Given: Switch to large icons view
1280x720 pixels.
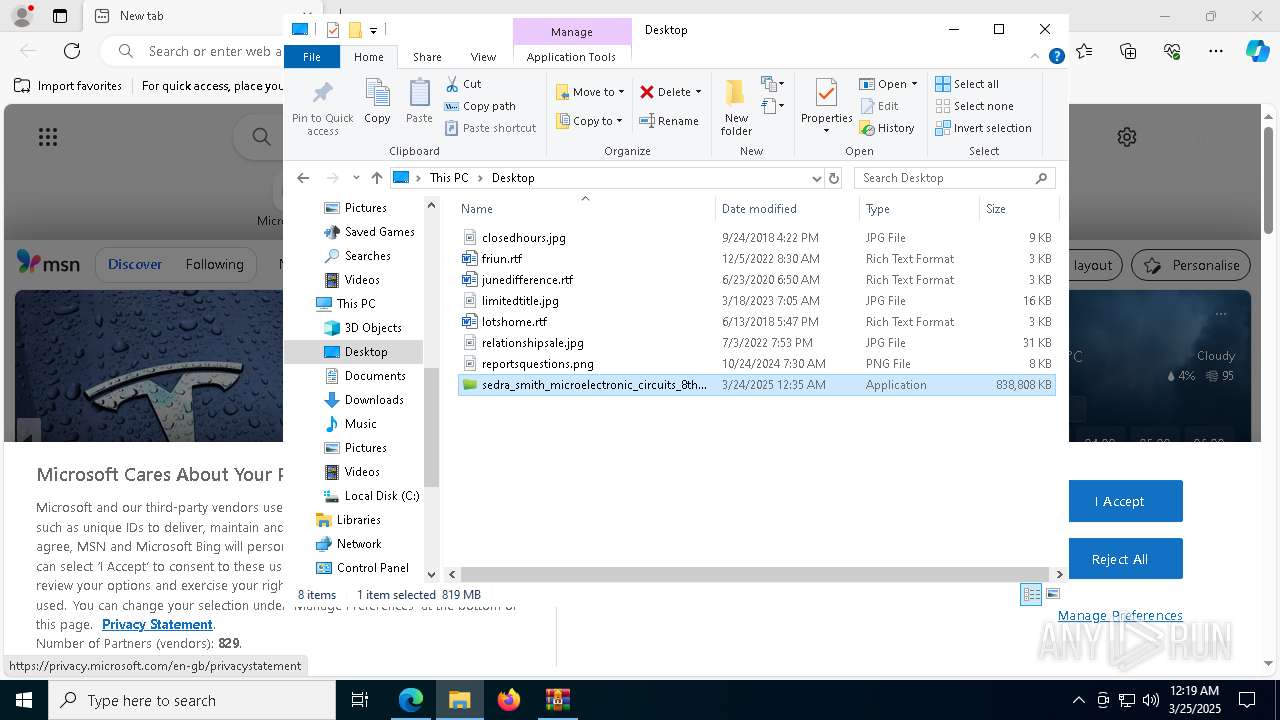Looking at the screenshot, I should coord(1053,594).
